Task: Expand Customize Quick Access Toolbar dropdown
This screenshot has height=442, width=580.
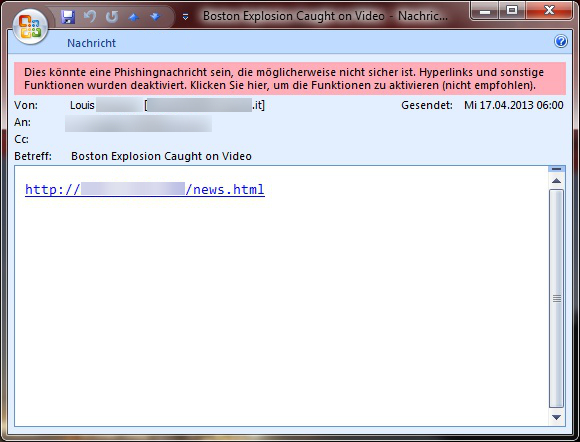Action: 185,17
